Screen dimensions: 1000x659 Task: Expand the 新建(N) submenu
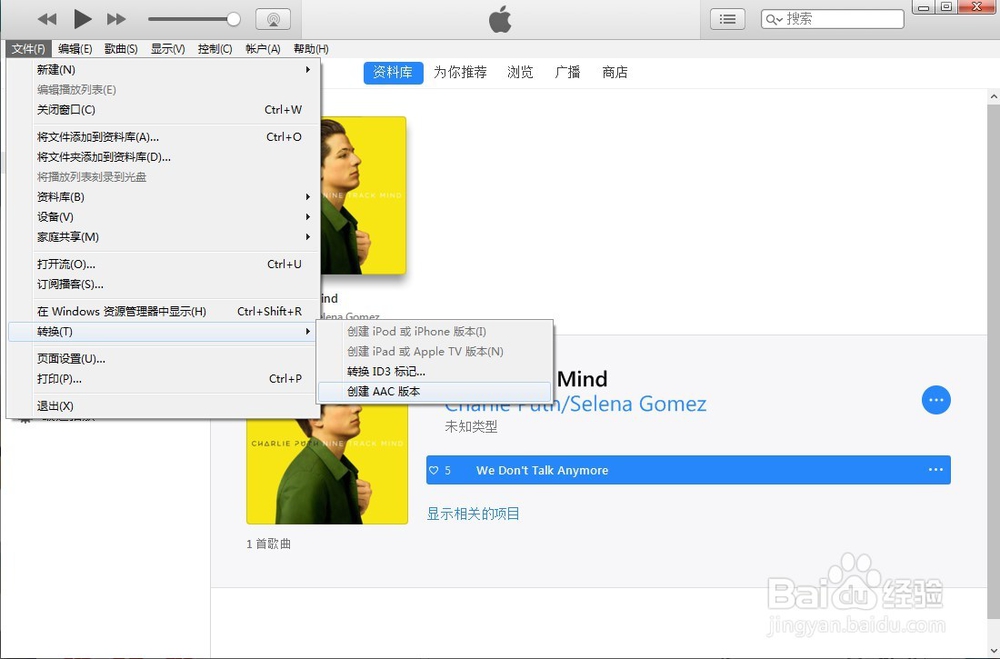coord(163,70)
